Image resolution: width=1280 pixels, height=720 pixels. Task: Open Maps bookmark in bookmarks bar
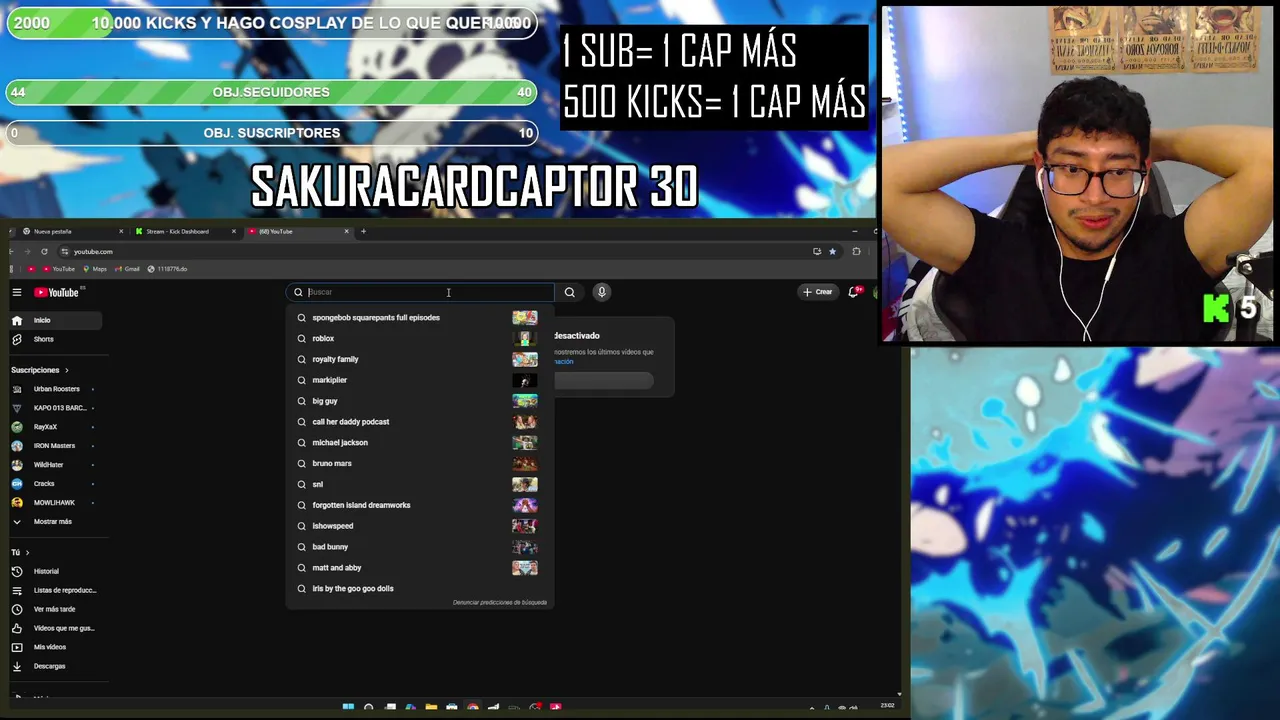tap(95, 269)
